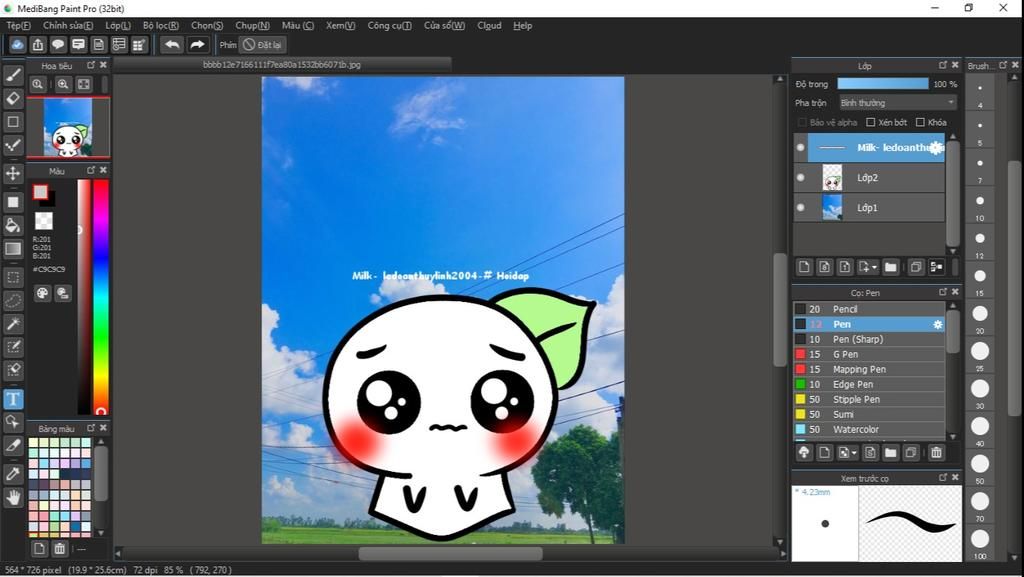Screen dimensions: 1024x577
Task: Delete the selected brush with trash icon
Action: coord(936,452)
